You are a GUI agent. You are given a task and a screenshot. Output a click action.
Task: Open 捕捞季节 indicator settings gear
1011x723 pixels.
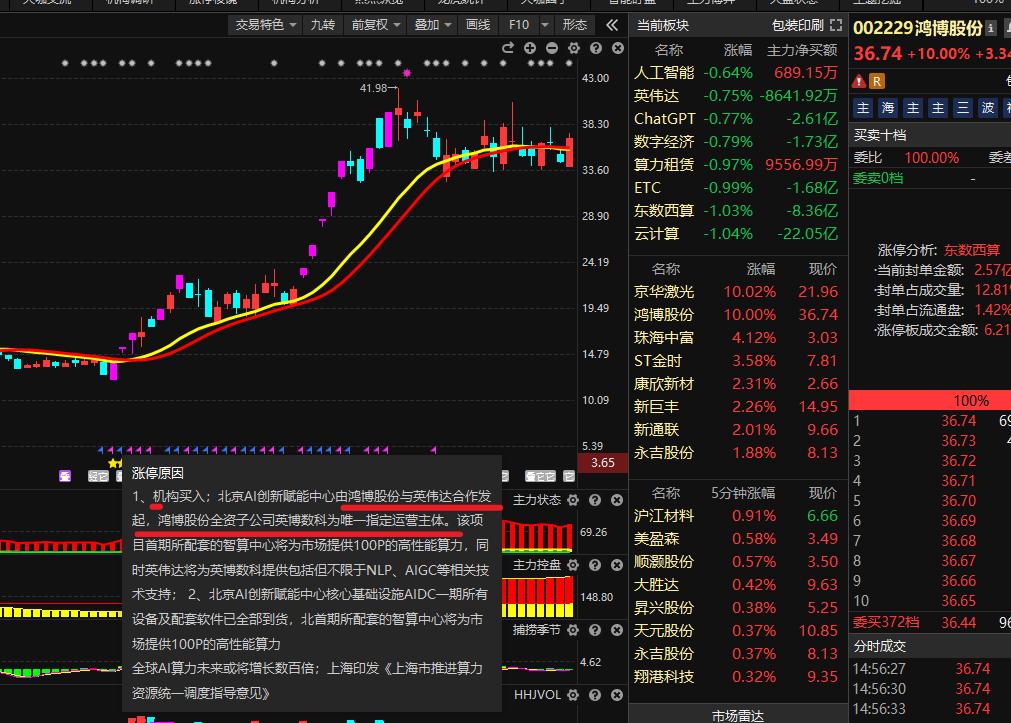click(573, 630)
